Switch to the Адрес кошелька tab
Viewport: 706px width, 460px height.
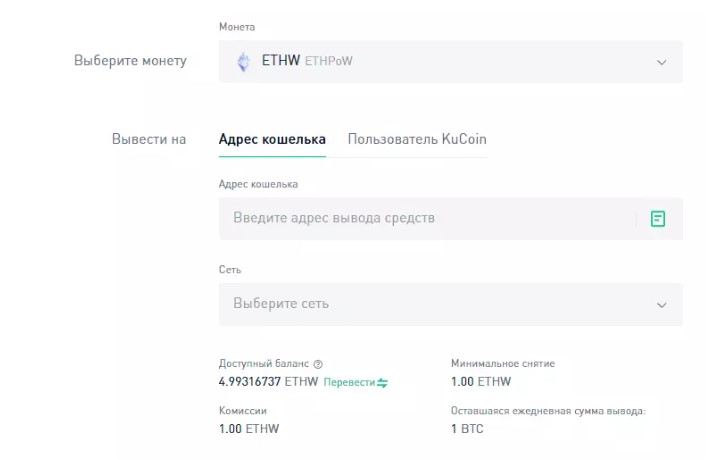click(x=272, y=139)
